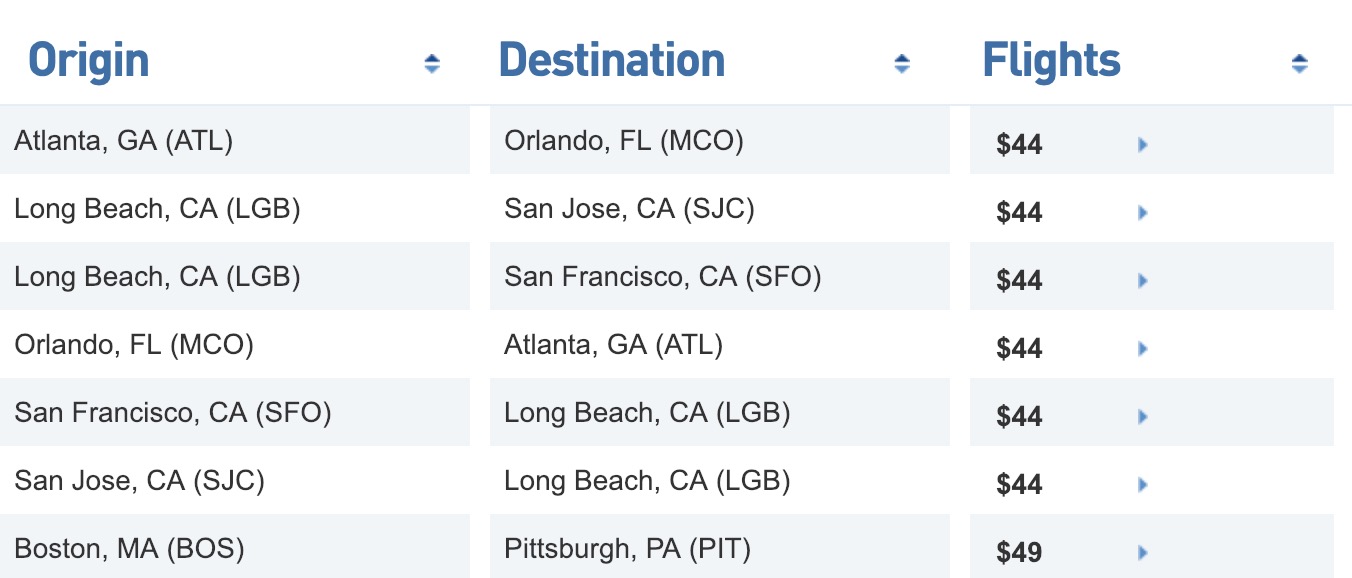Screen dimensions: 1352x578
Task: Click origin cell Boston, MA (BOS)
Action: click(129, 548)
